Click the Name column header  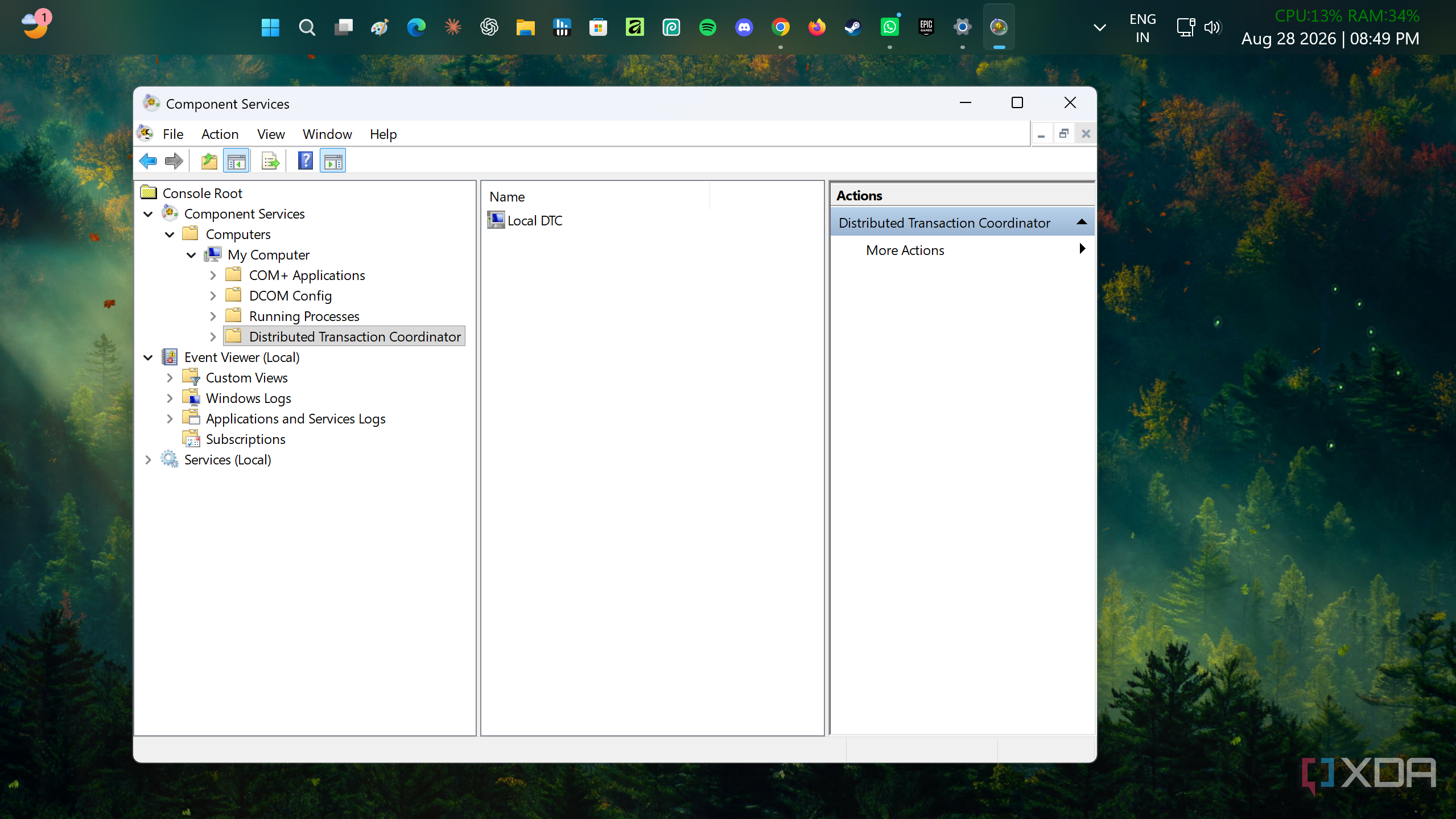[596, 196]
